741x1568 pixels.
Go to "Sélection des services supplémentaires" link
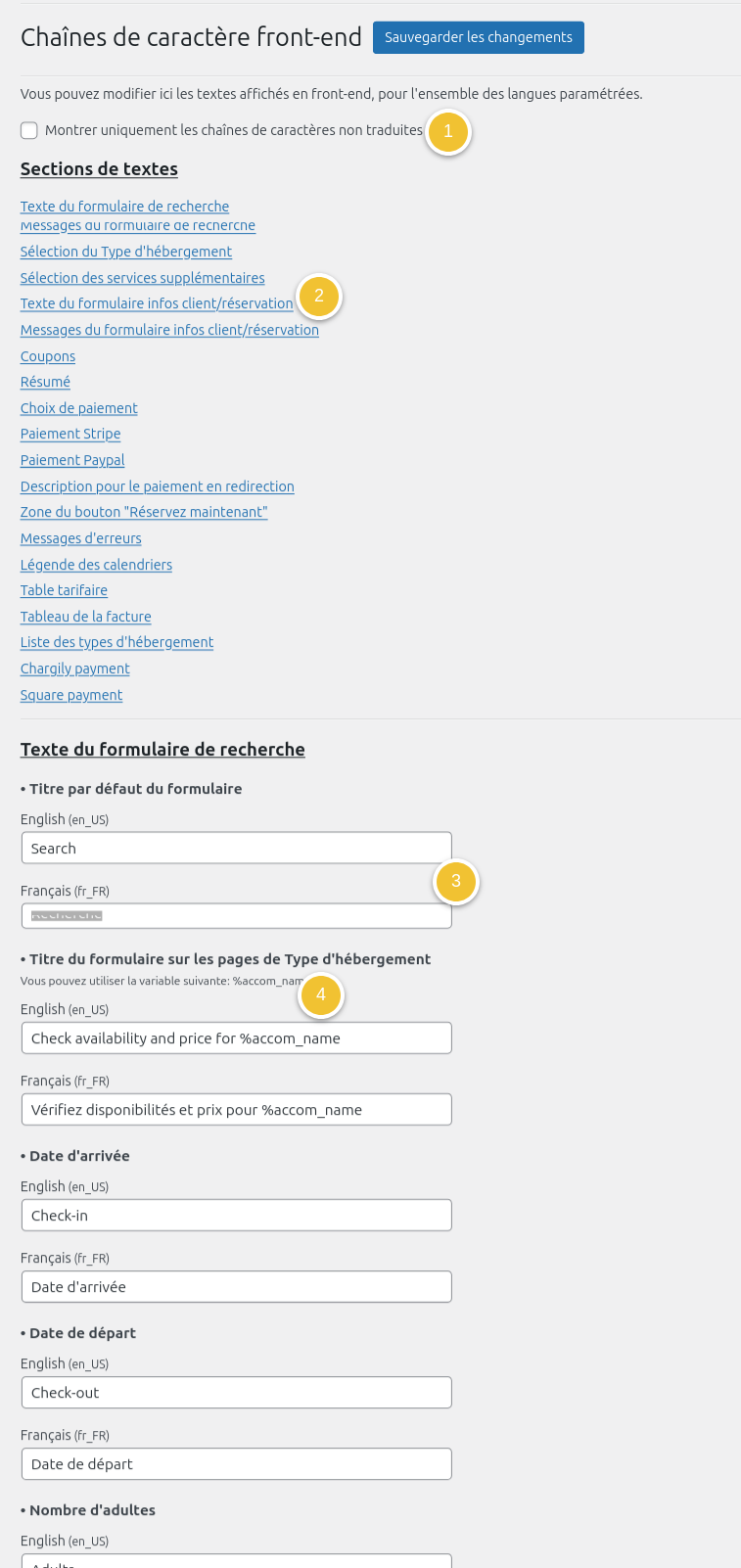click(x=143, y=278)
